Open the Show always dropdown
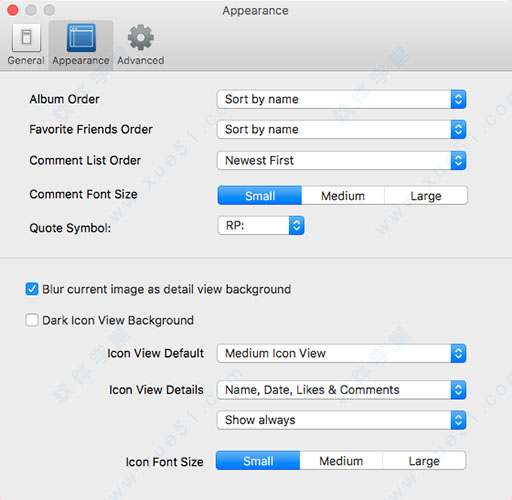The height and width of the screenshot is (500, 512). 341,420
